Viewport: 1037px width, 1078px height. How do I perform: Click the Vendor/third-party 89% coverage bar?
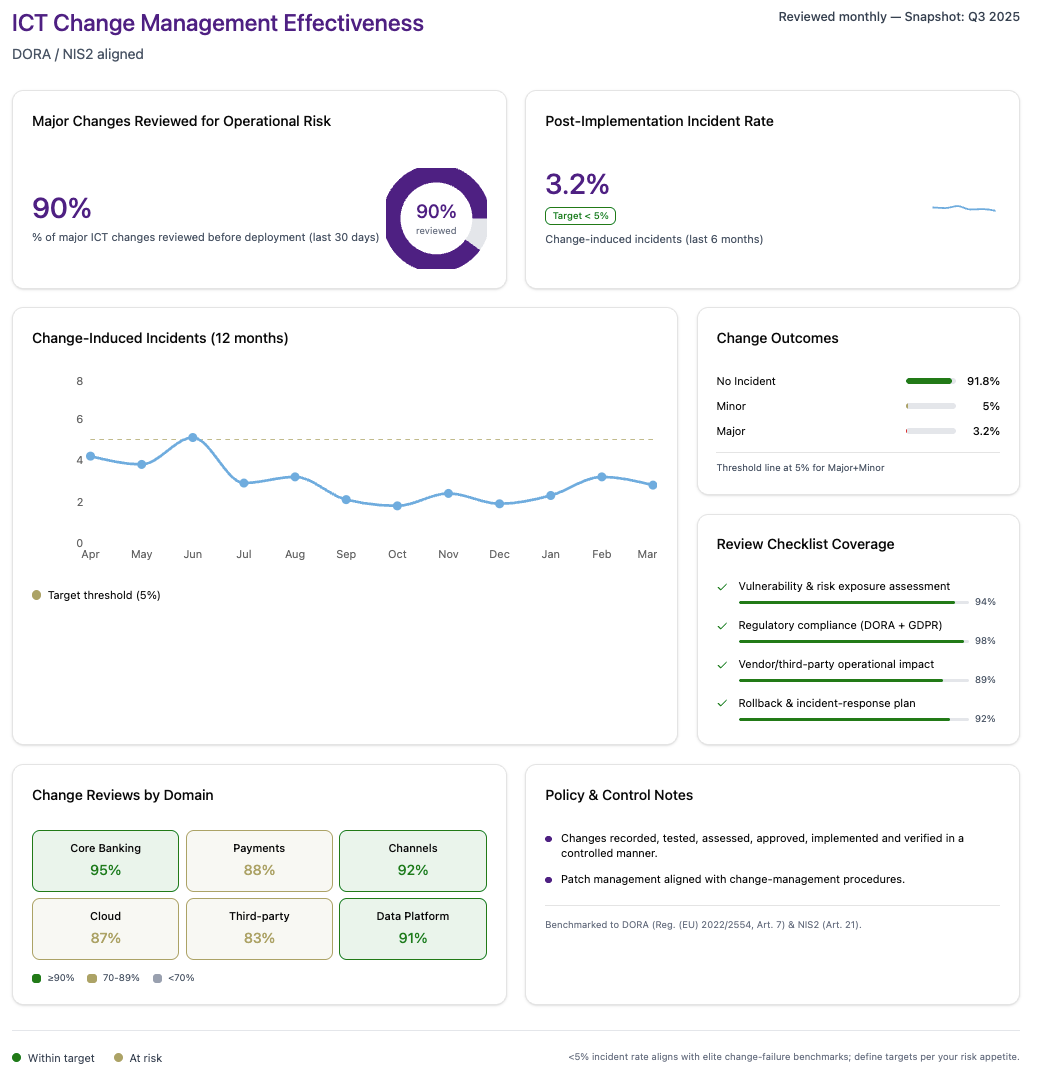pyautogui.click(x=853, y=681)
